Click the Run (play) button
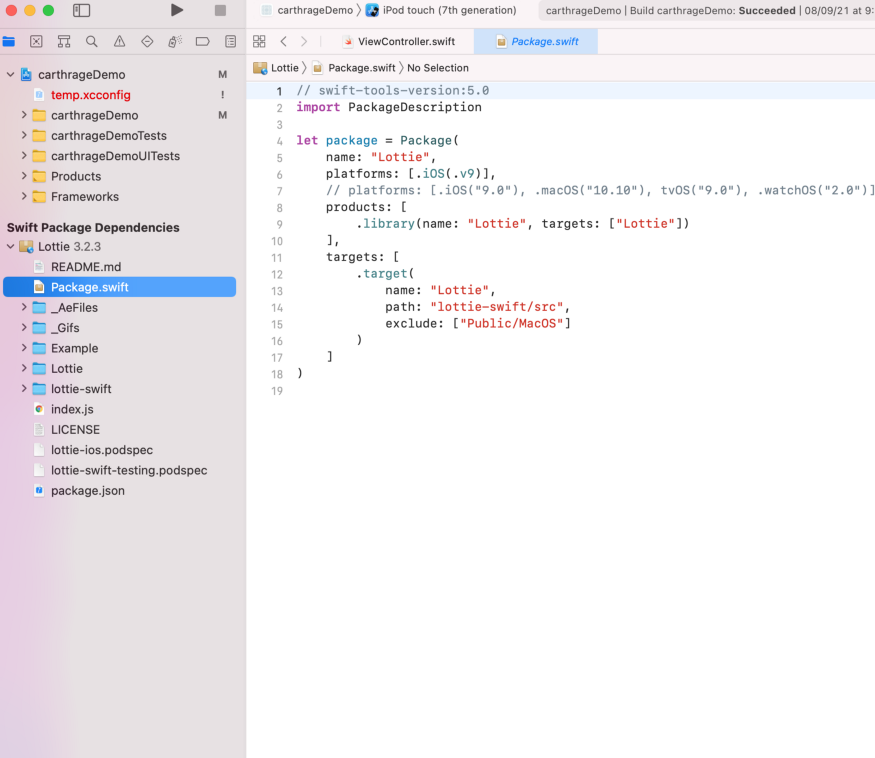Image resolution: width=875 pixels, height=758 pixels. (x=177, y=10)
